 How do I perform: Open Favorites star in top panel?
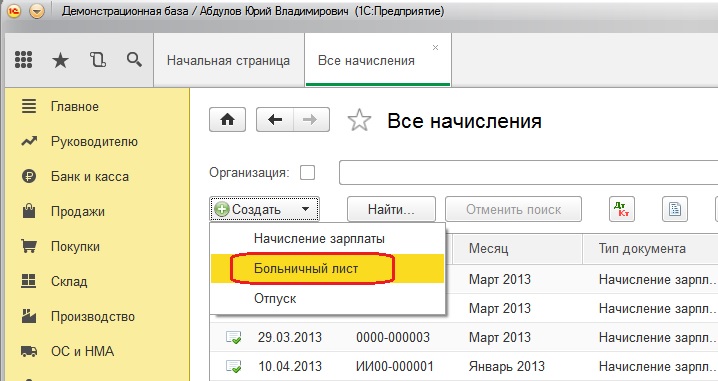click(60, 60)
